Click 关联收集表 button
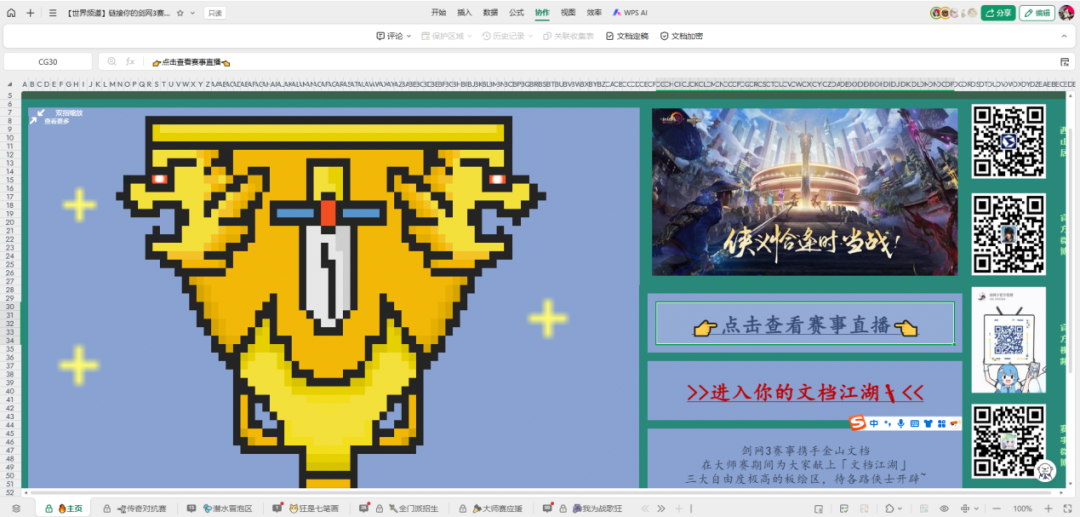Image resolution: width=1080 pixels, height=517 pixels. coord(568,36)
